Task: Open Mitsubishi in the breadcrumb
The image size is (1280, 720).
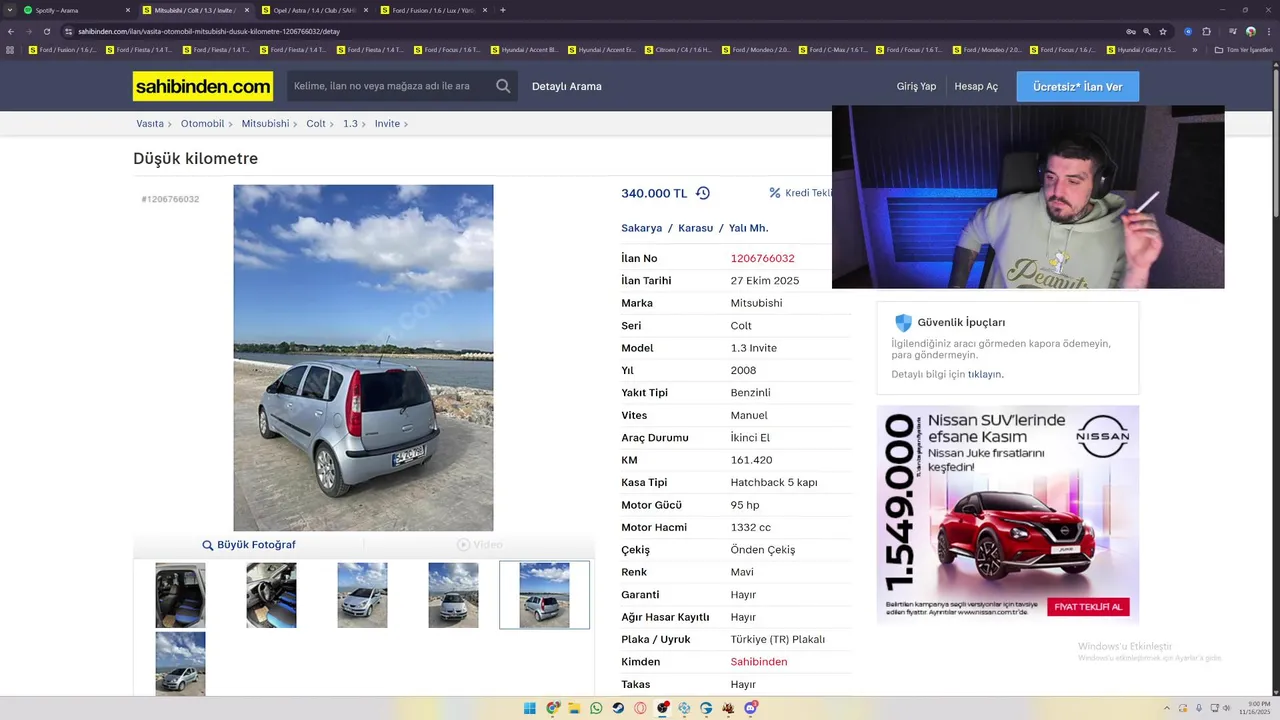Action: [x=265, y=124]
